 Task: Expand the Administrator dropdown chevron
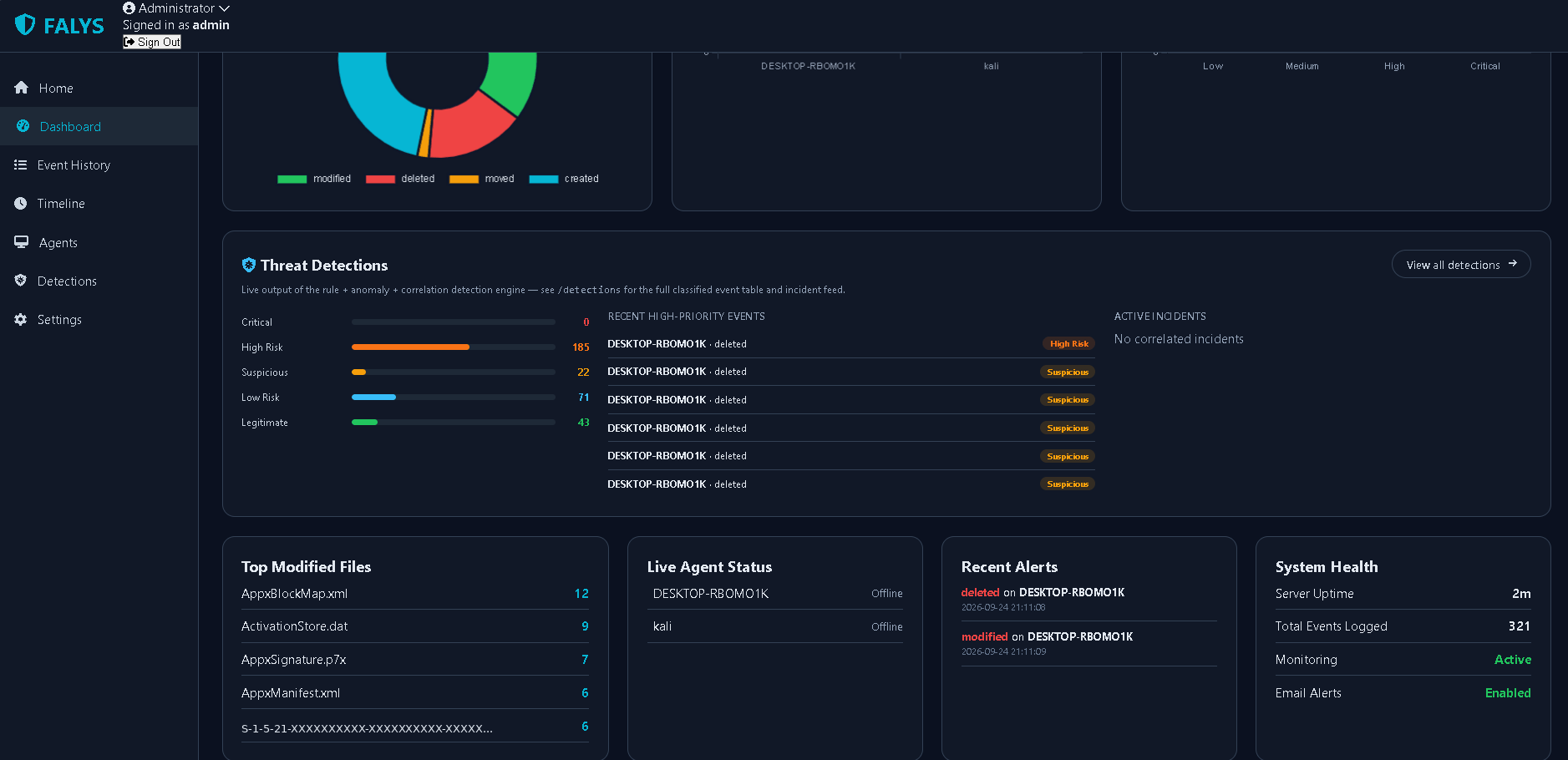(x=224, y=8)
